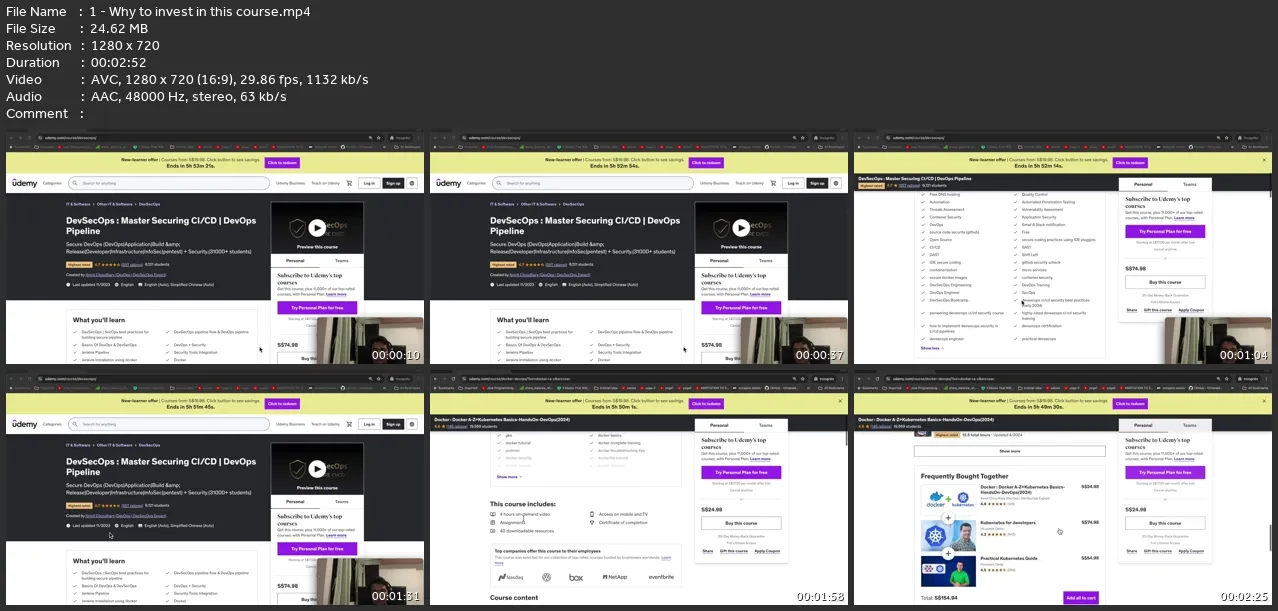Focus the search field in the 00:00:10 frame
Viewport: 1278px width, 611px height.
170,183
